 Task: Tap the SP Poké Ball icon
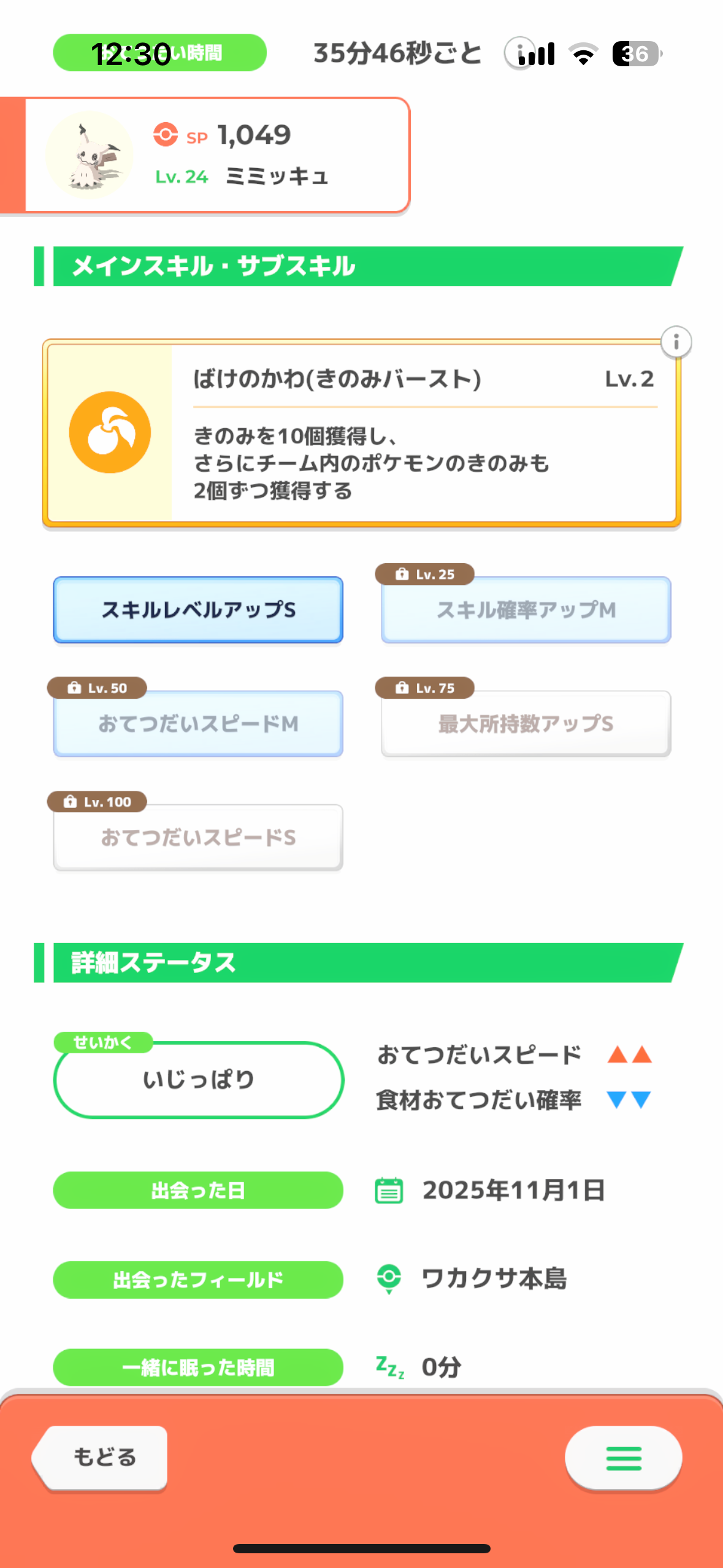tap(166, 134)
